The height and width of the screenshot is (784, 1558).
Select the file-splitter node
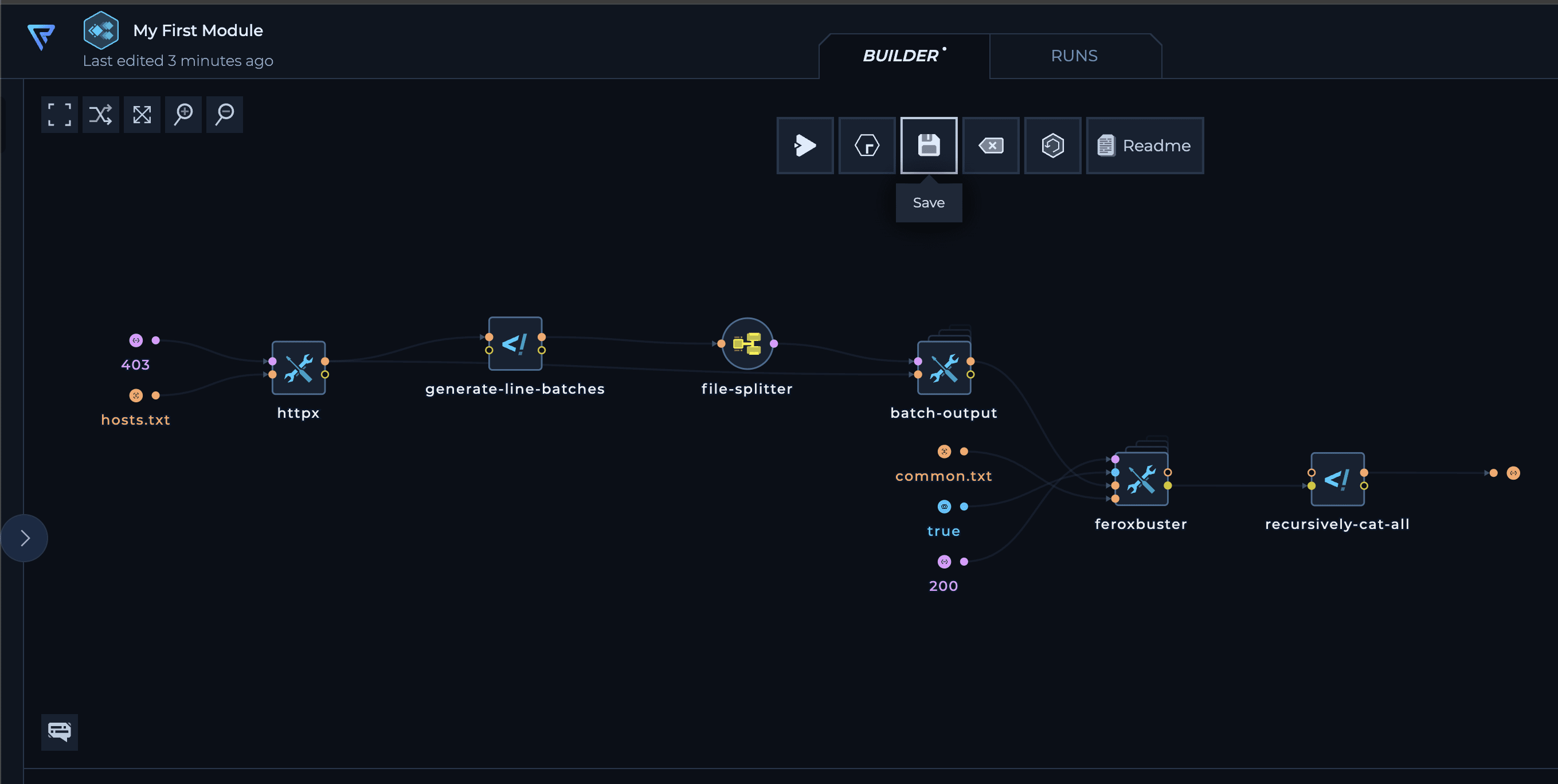pos(747,344)
